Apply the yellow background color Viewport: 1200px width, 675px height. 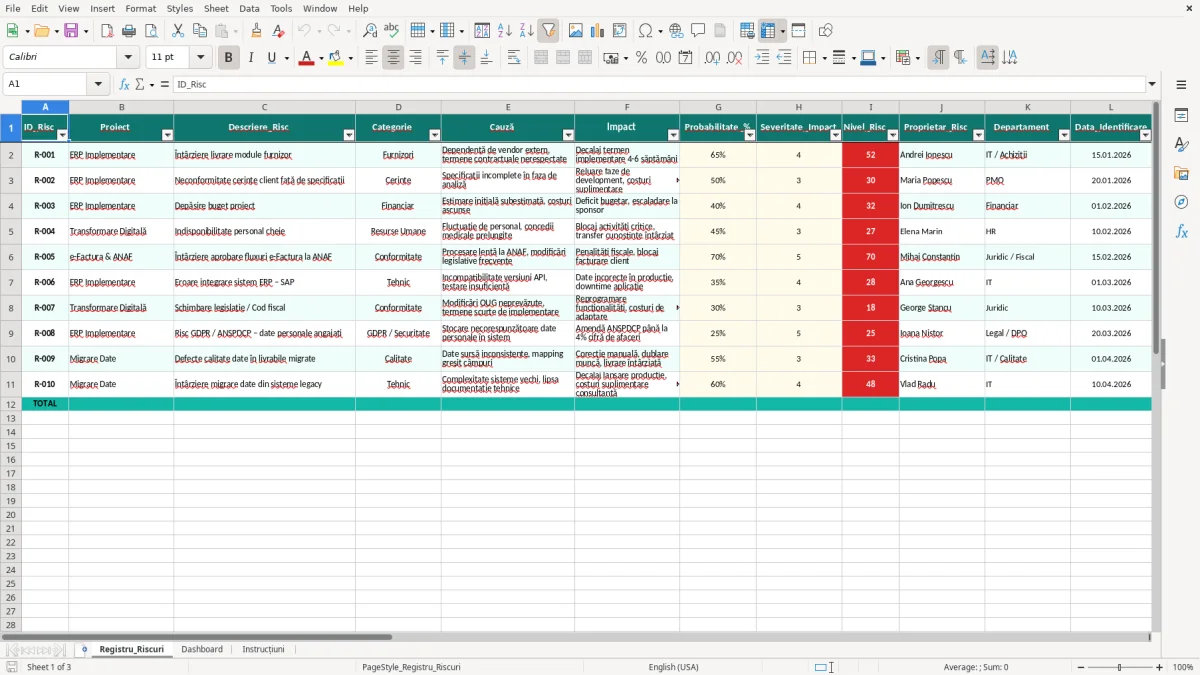coord(336,58)
